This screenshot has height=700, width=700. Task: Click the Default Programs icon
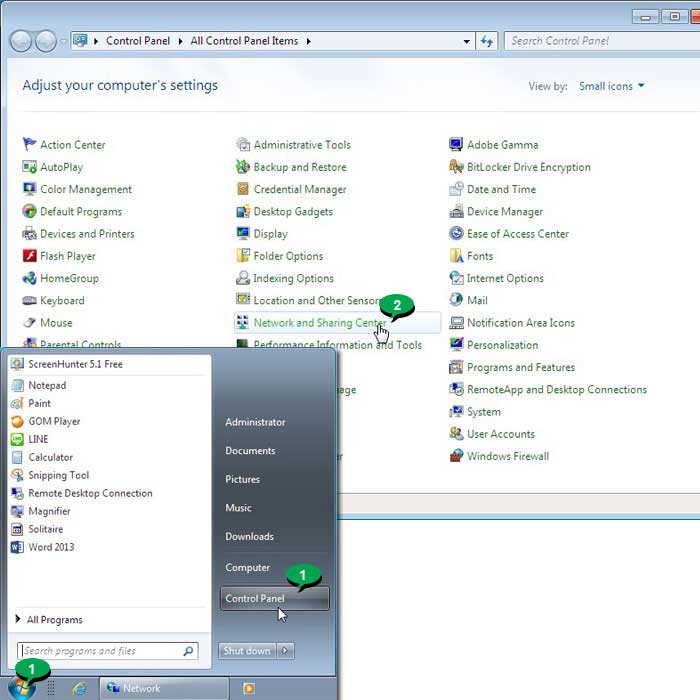coord(29,211)
